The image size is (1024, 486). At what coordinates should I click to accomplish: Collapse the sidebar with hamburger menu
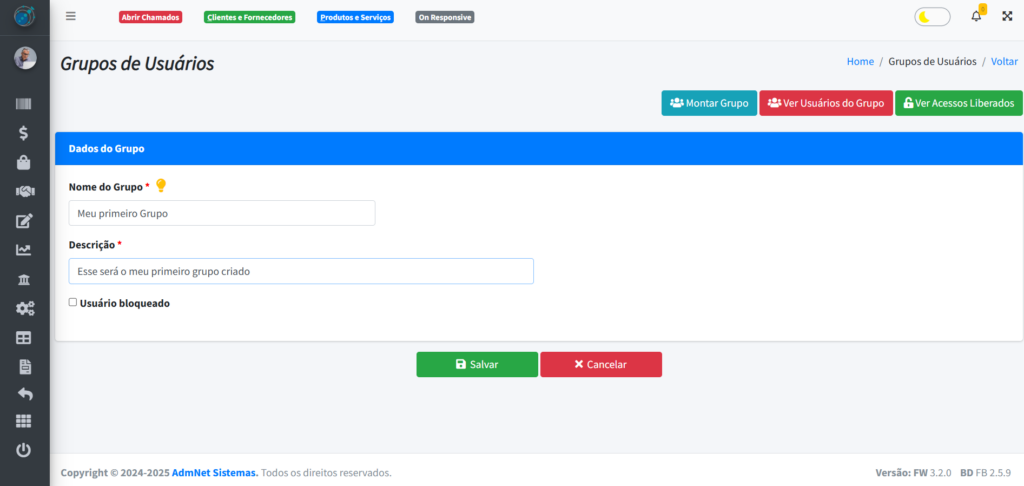click(x=70, y=16)
